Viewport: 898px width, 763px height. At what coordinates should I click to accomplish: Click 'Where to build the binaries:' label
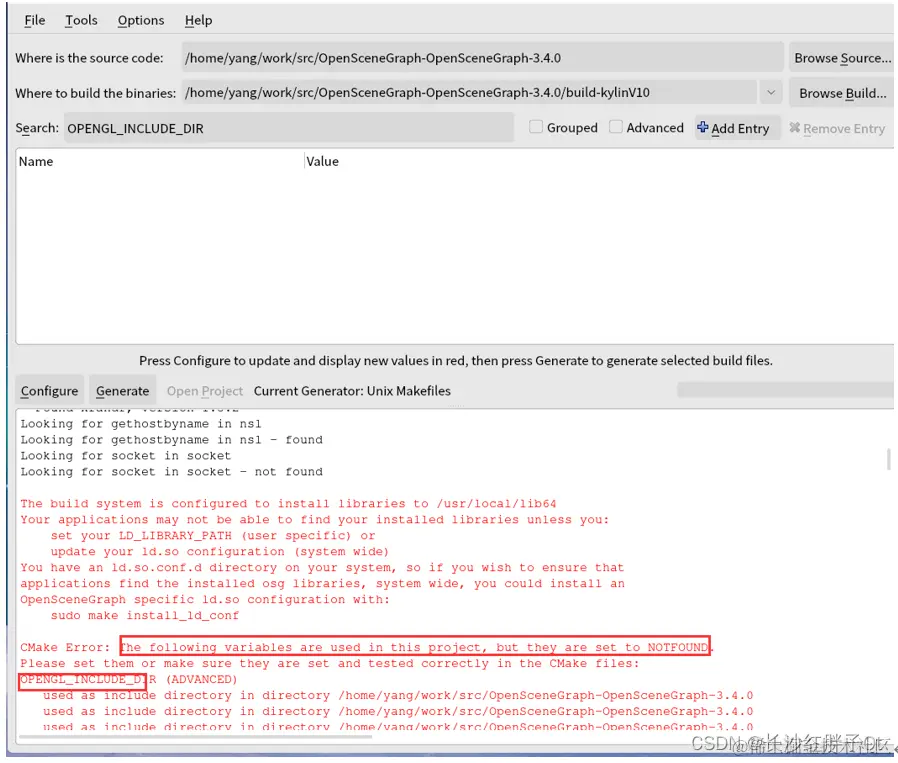coord(95,93)
